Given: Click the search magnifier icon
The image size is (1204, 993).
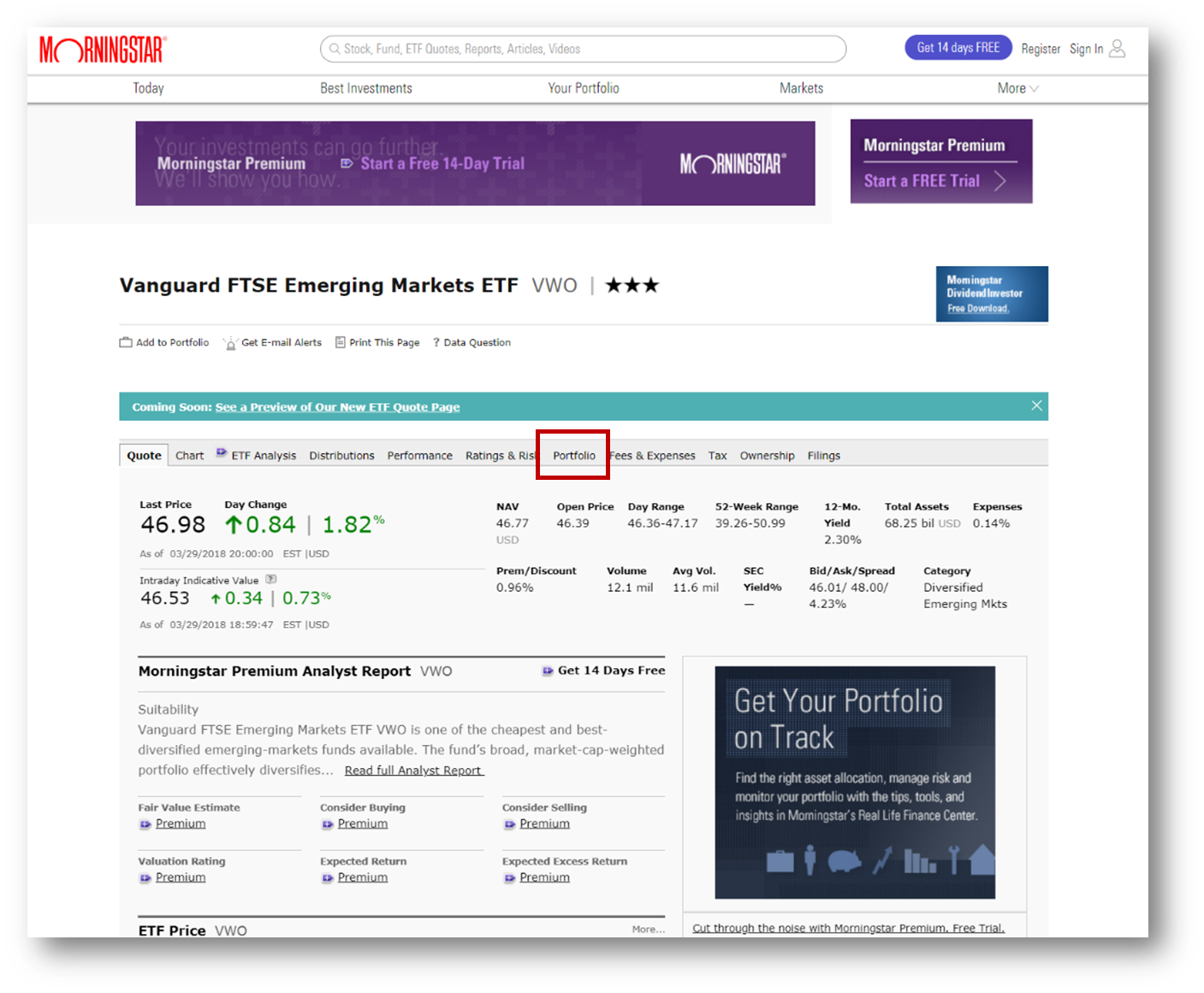Looking at the screenshot, I should [x=335, y=49].
